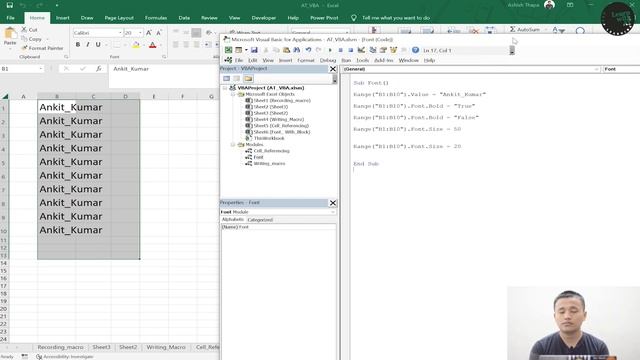Image resolution: width=640 pixels, height=360 pixels.
Task: Select the Font module in tree
Action: click(x=258, y=157)
